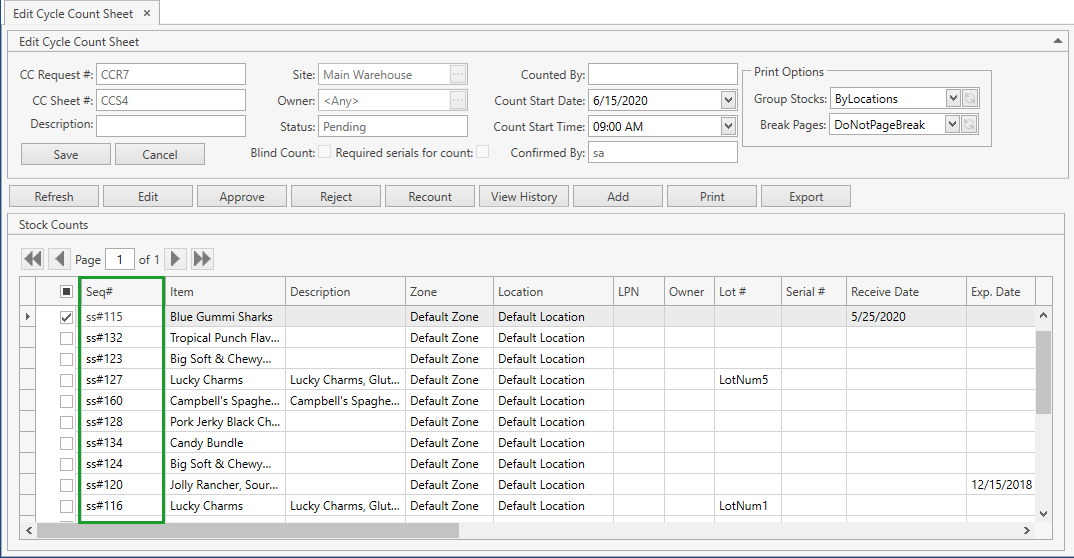Jump to last page of stock counts
Image resolution: width=1074 pixels, height=558 pixels.
(202, 259)
